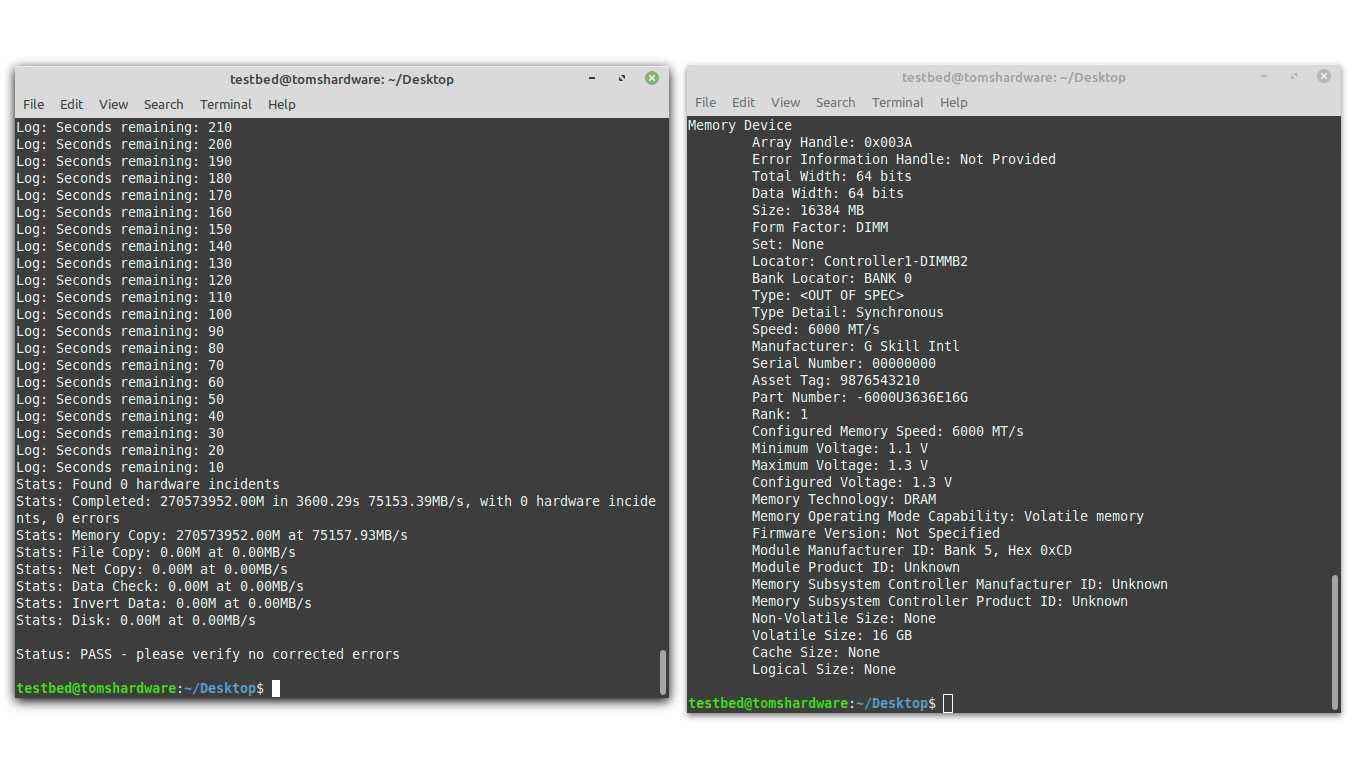The width and height of the screenshot is (1356, 763).
Task: Open Help menu in left terminal
Action: [282, 104]
